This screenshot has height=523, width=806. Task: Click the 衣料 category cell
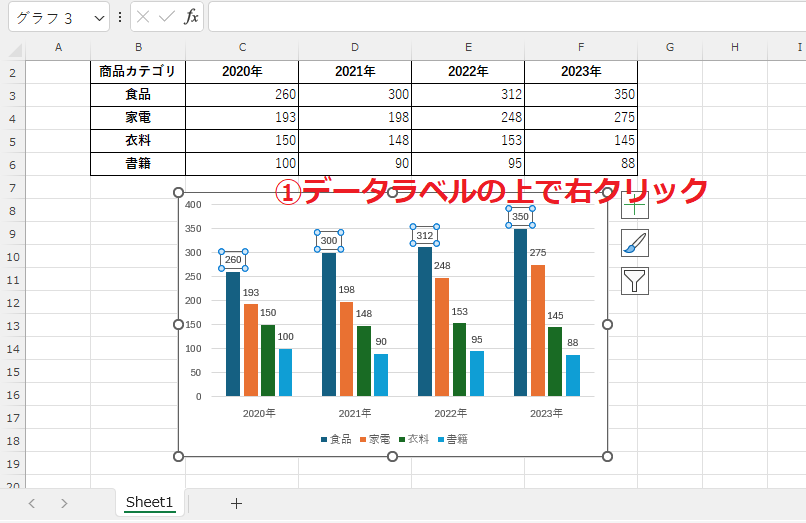(x=138, y=140)
